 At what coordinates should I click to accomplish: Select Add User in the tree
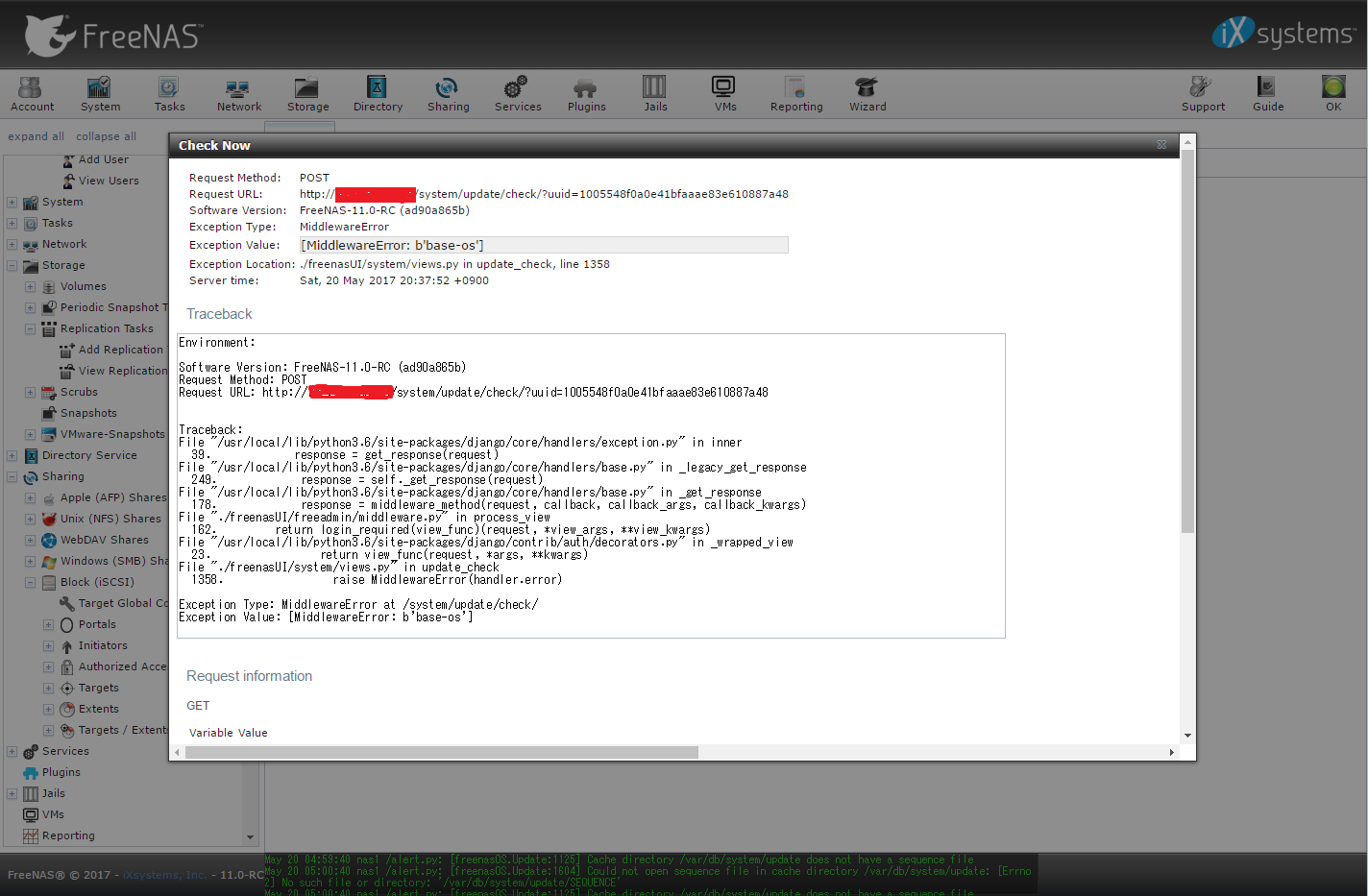(x=103, y=159)
